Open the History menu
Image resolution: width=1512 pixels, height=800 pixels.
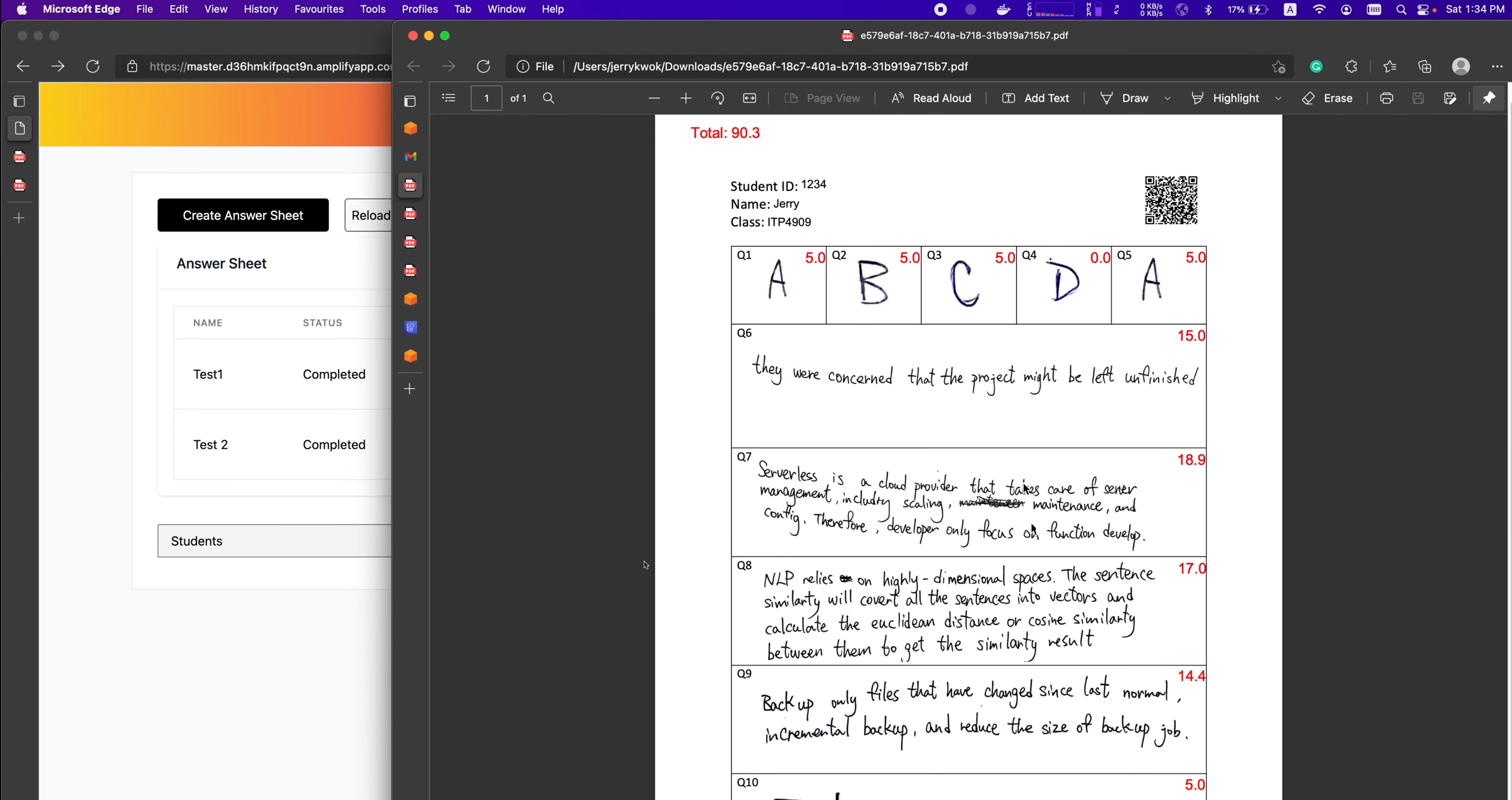point(261,9)
